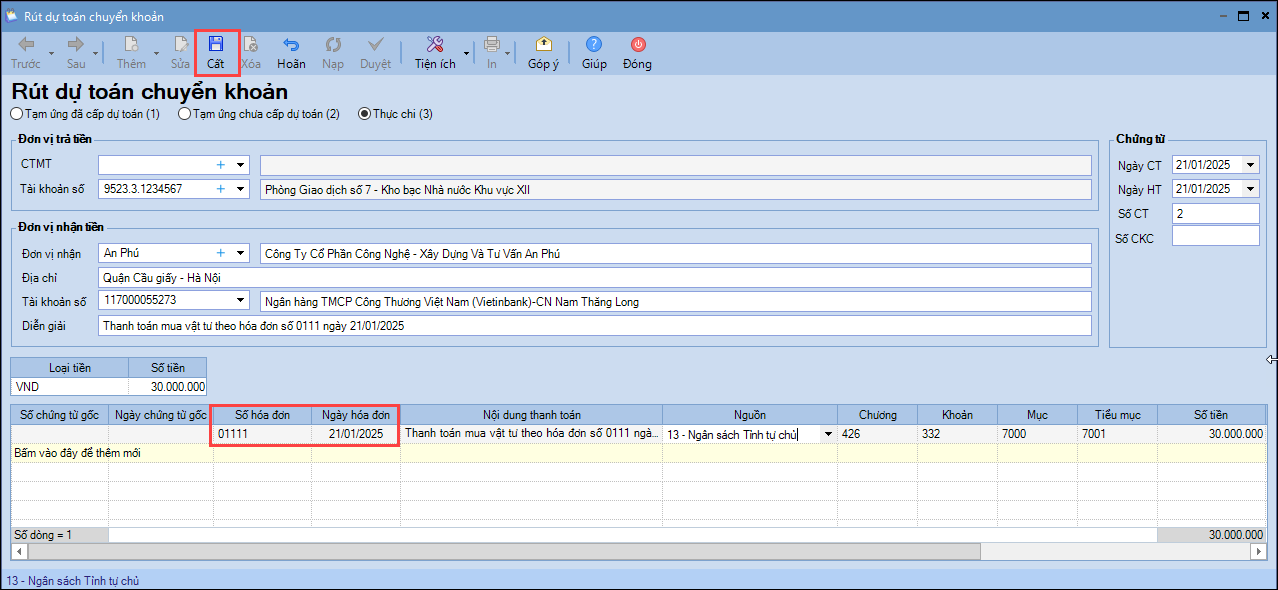Screen dimensions: 1278x590
Task: Add new payer account with plus icon
Action: (x=221, y=188)
